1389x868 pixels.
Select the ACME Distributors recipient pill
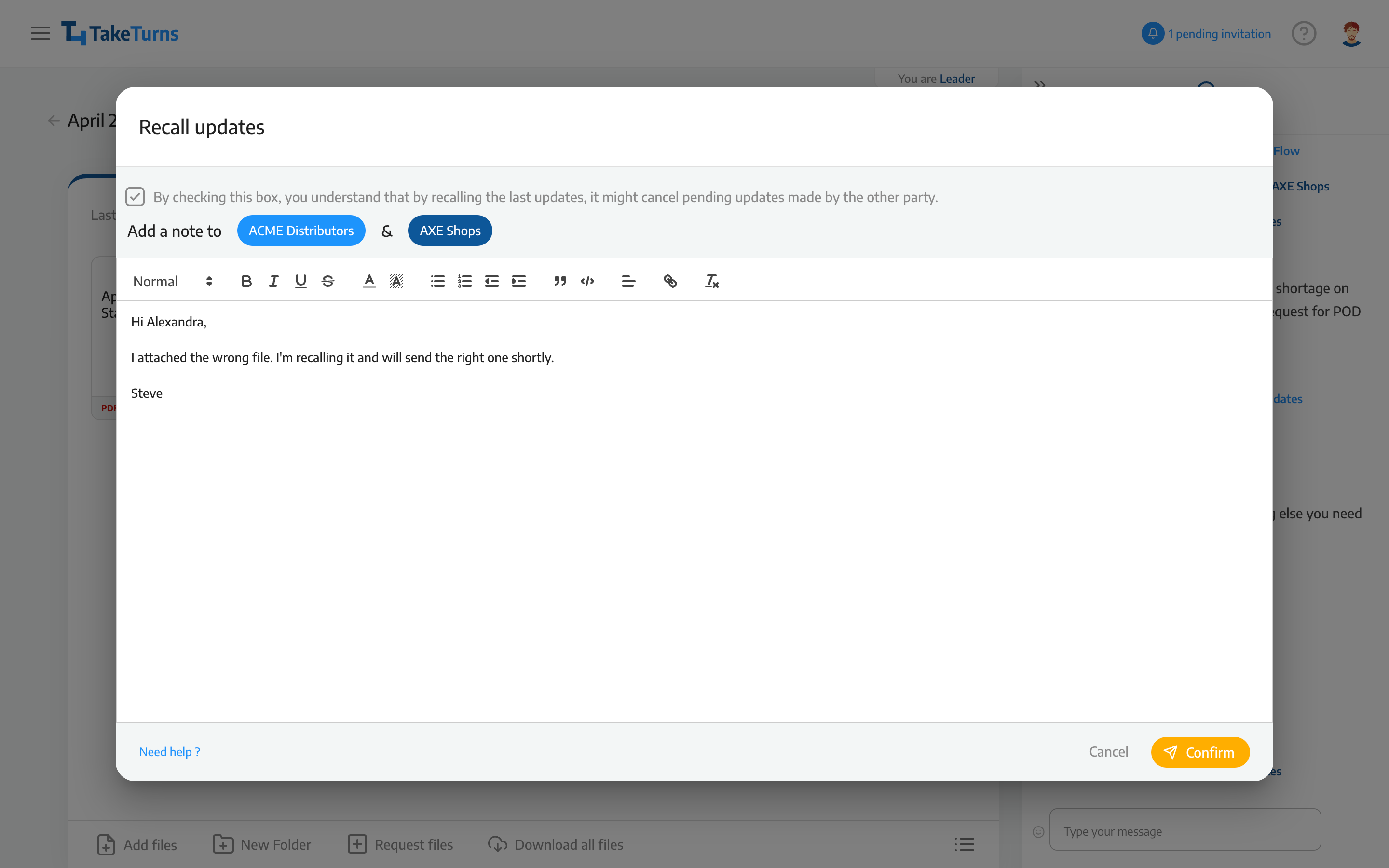click(x=301, y=231)
